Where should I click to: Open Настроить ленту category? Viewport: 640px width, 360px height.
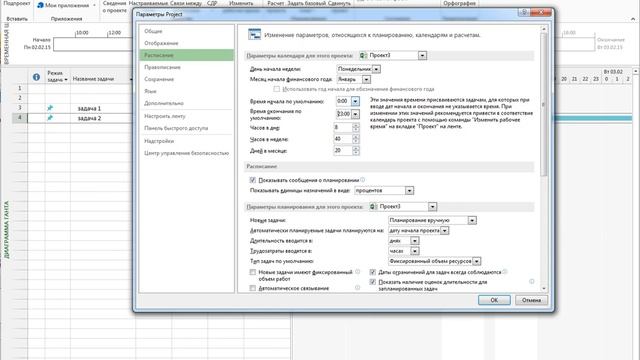[x=187, y=116]
